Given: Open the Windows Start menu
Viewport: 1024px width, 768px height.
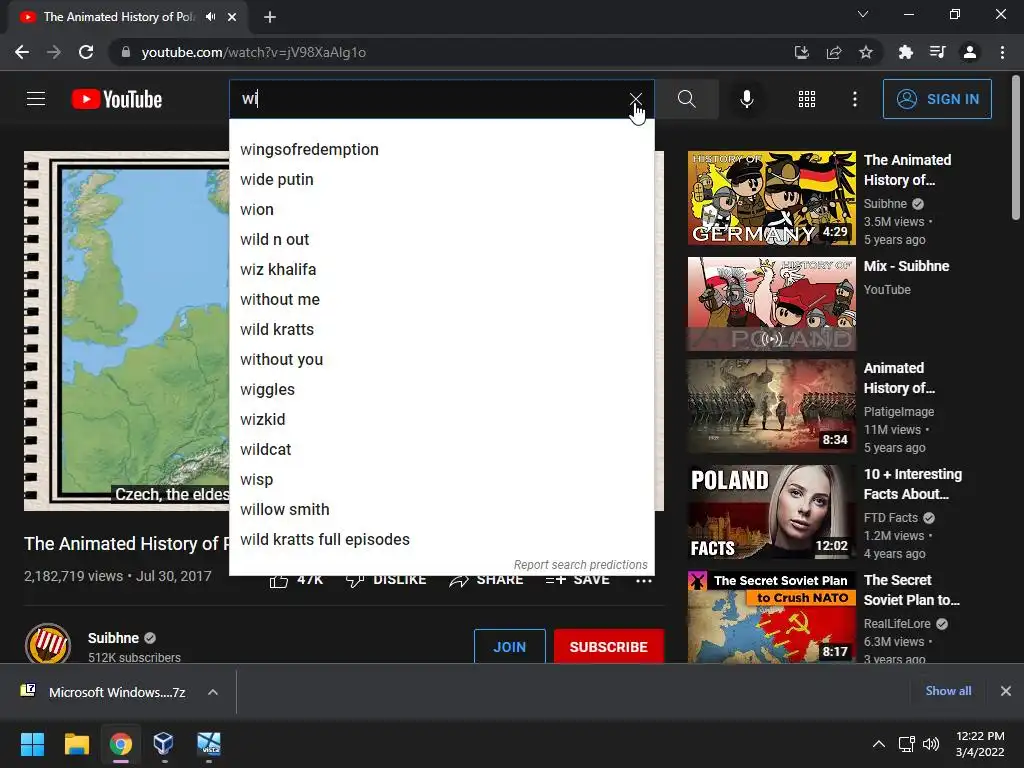Looking at the screenshot, I should [x=32, y=744].
